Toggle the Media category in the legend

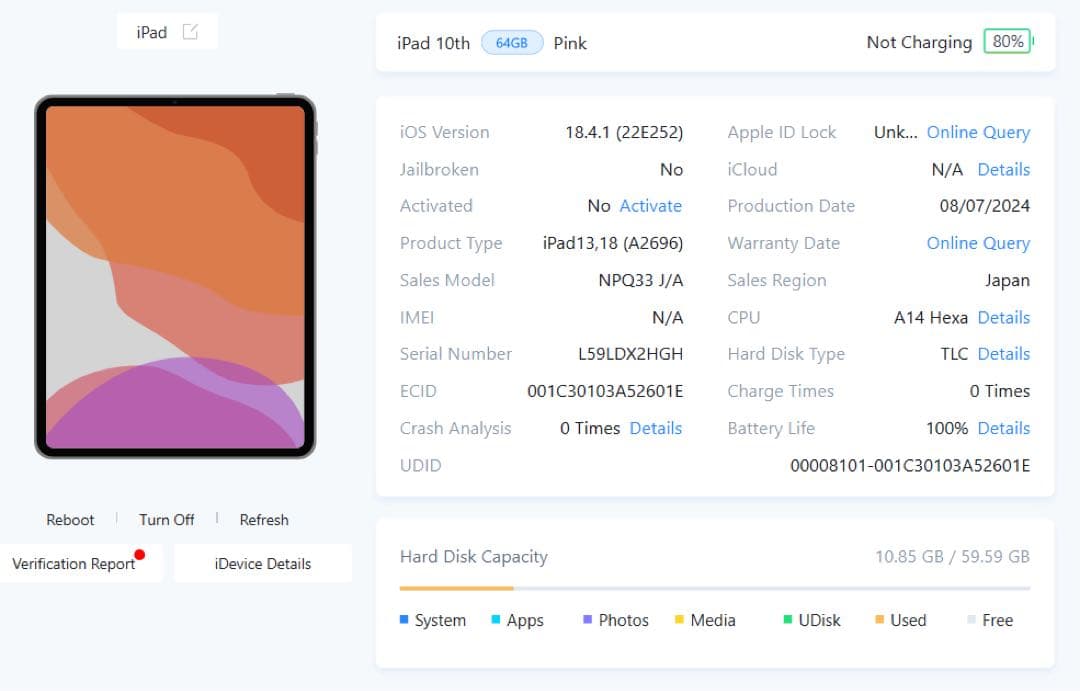[x=680, y=620]
